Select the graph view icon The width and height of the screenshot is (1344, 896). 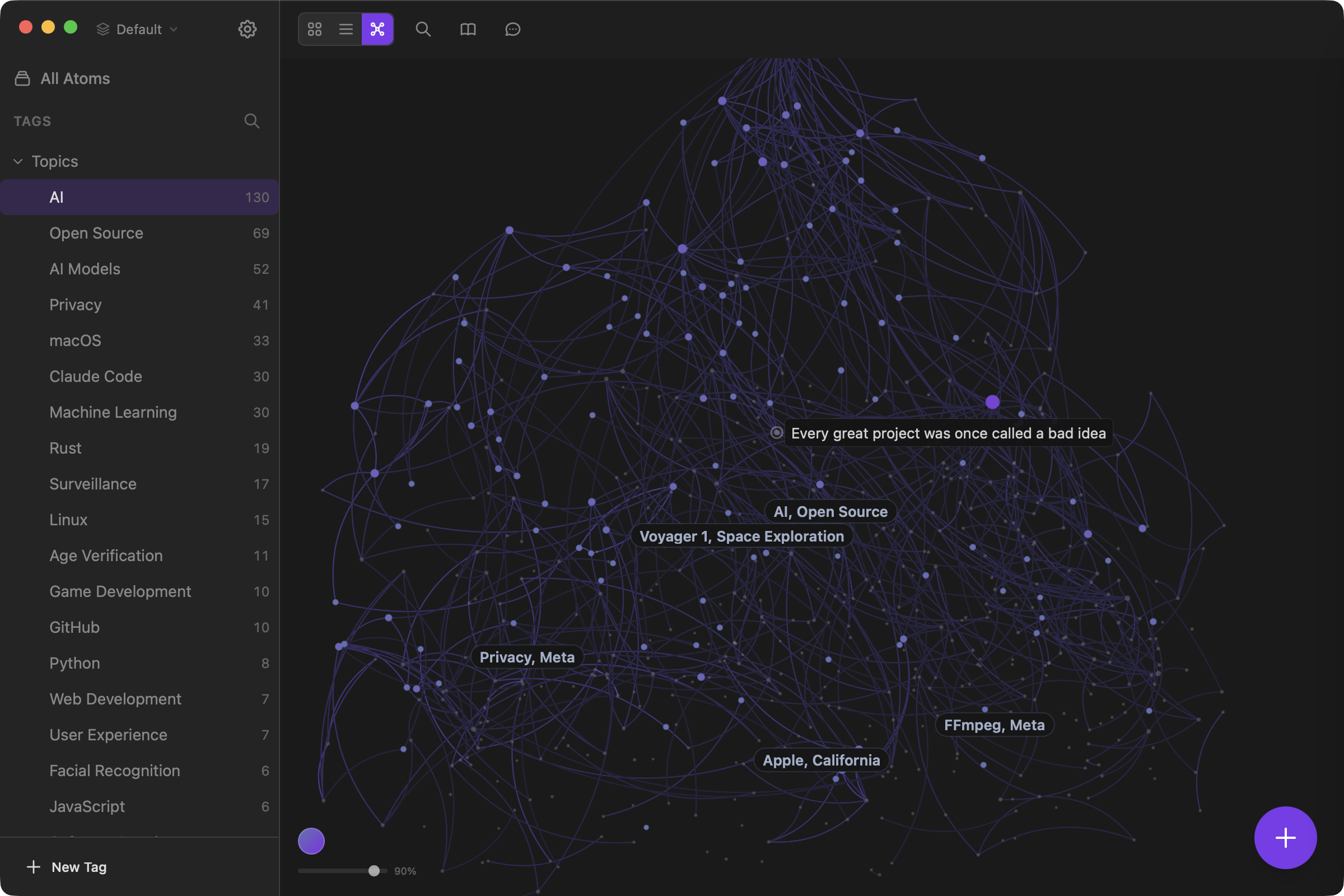point(376,29)
